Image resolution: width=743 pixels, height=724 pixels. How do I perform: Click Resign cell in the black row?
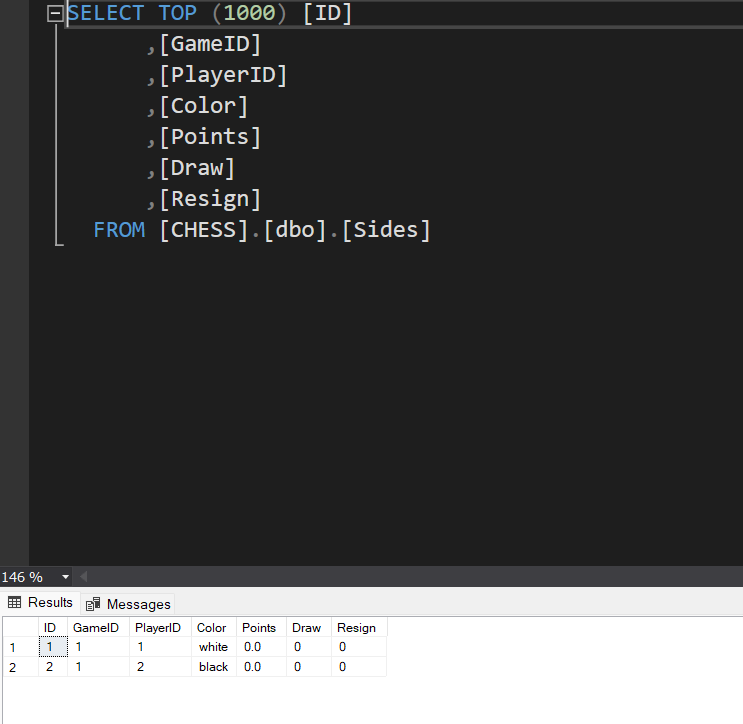[x=359, y=667]
